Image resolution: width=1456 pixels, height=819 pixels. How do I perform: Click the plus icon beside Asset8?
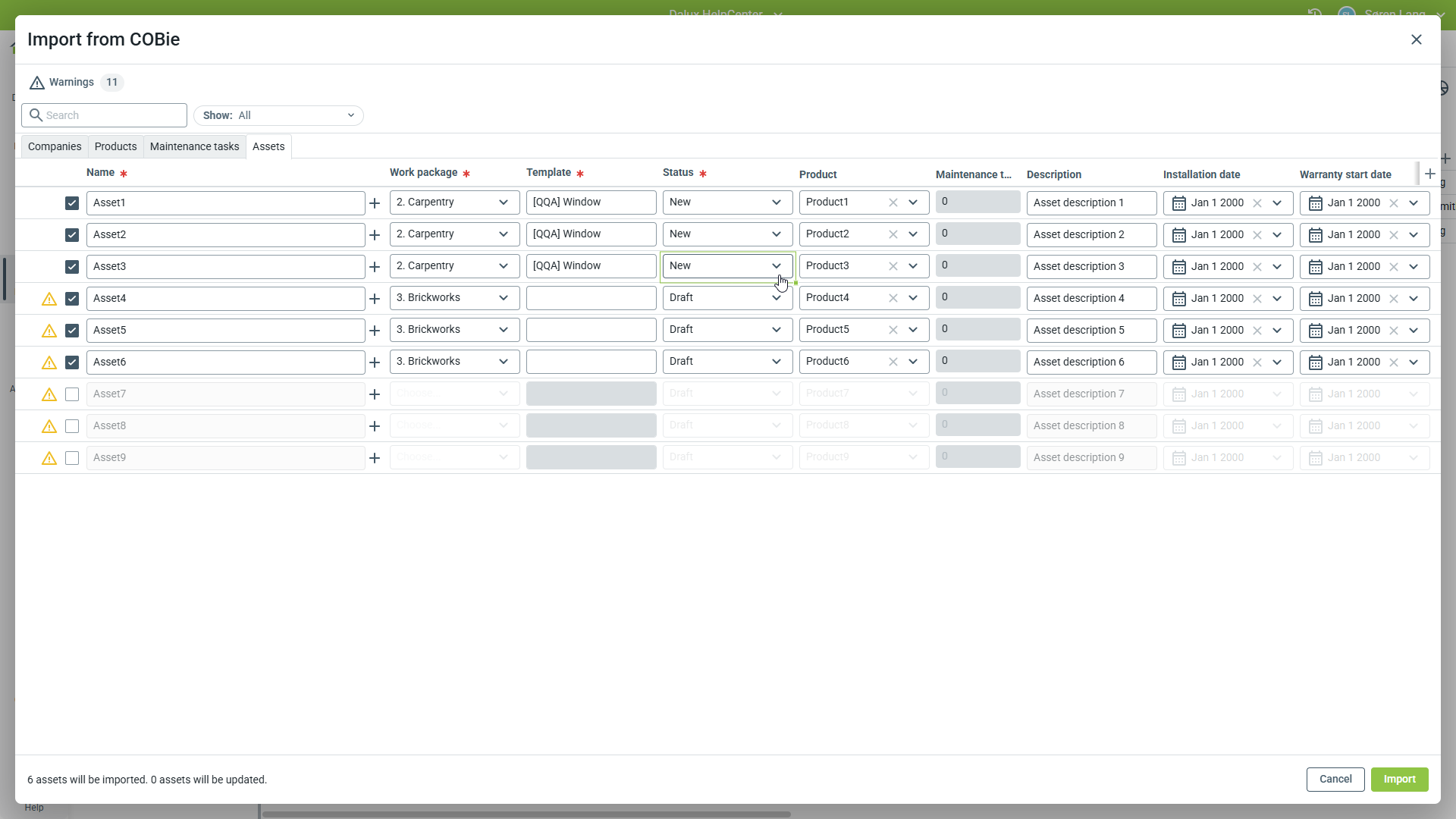click(x=375, y=426)
